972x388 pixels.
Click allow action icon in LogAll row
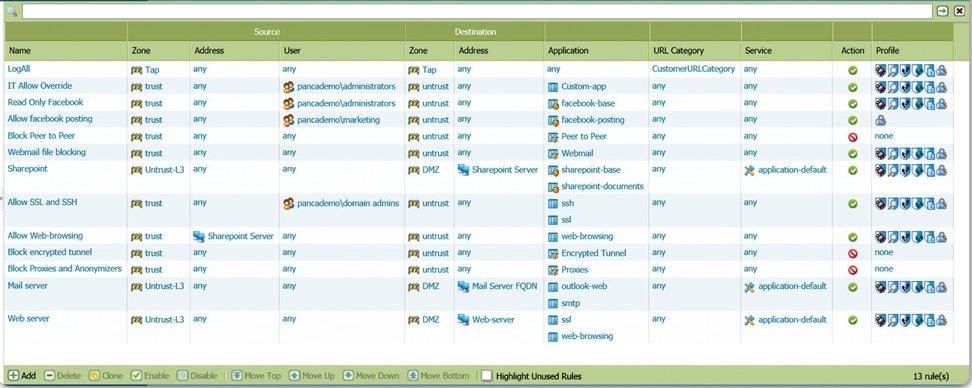[x=852, y=70]
